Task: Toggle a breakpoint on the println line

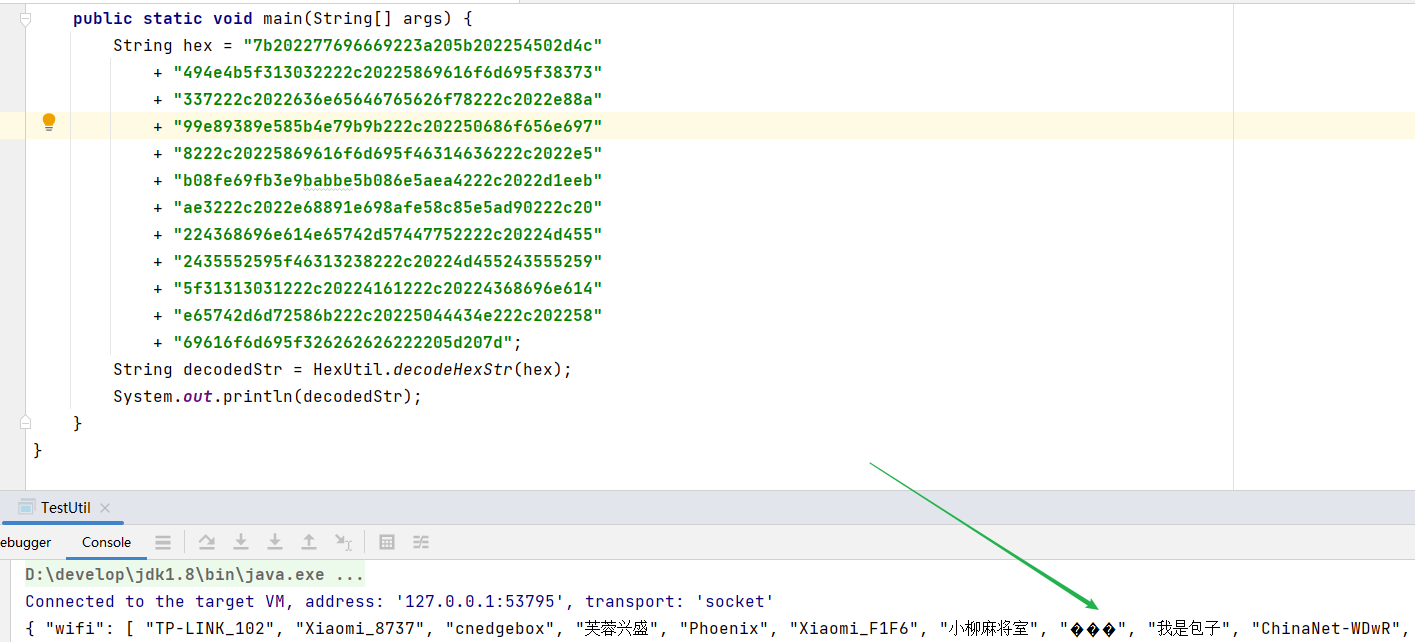Action: click(x=48, y=396)
